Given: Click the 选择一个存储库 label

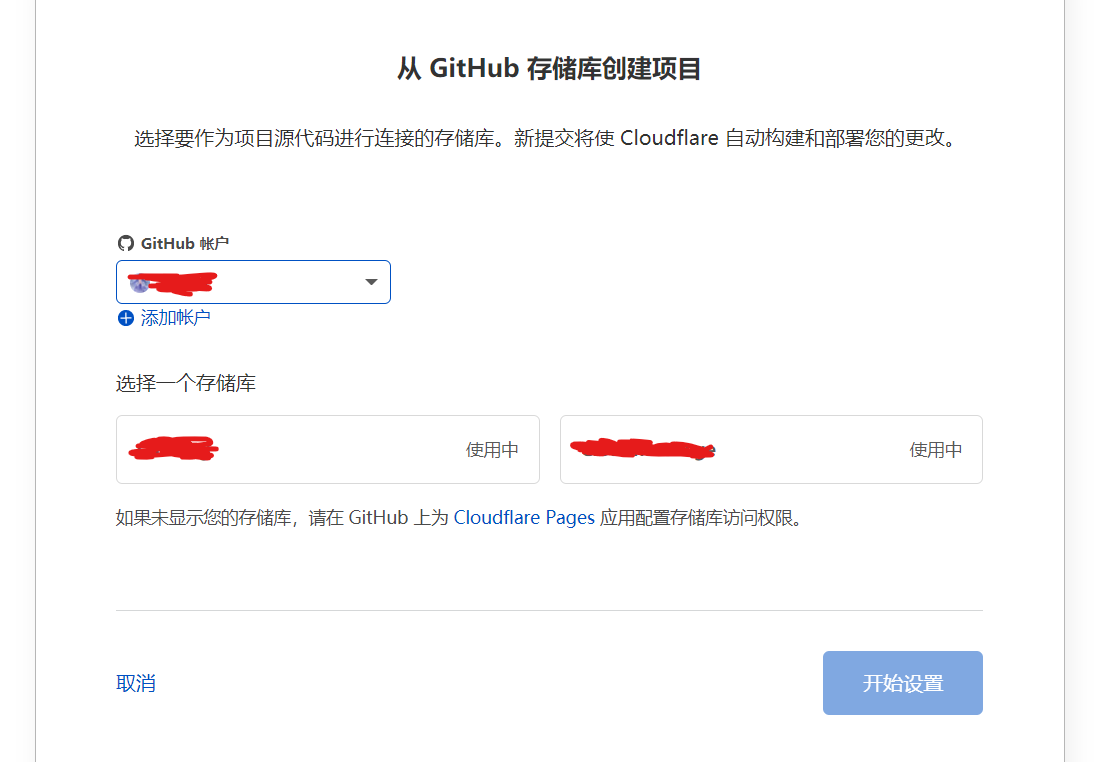Looking at the screenshot, I should tap(186, 383).
